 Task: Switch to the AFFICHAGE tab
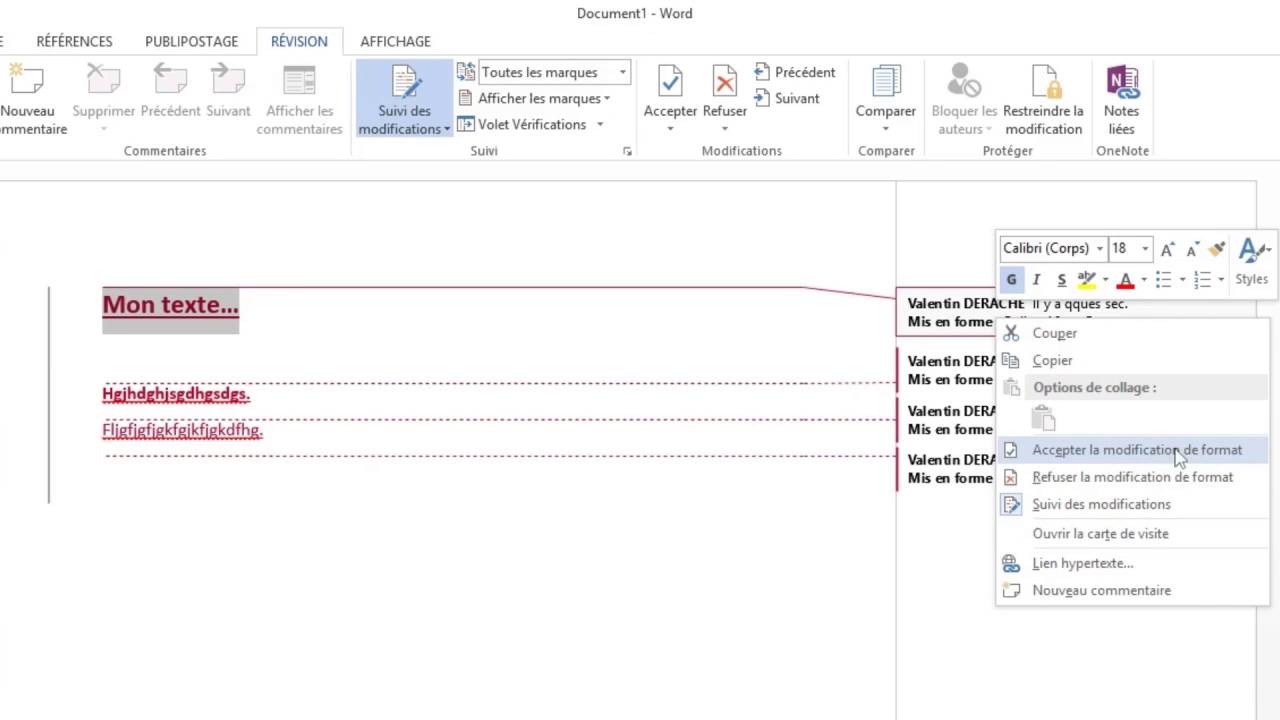pyautogui.click(x=395, y=41)
